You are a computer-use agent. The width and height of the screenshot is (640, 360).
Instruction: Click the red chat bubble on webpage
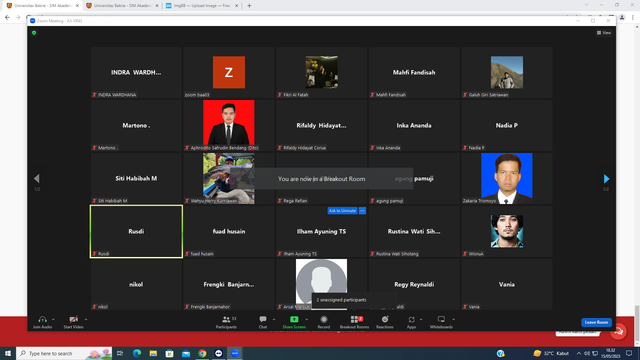click(x=618, y=331)
